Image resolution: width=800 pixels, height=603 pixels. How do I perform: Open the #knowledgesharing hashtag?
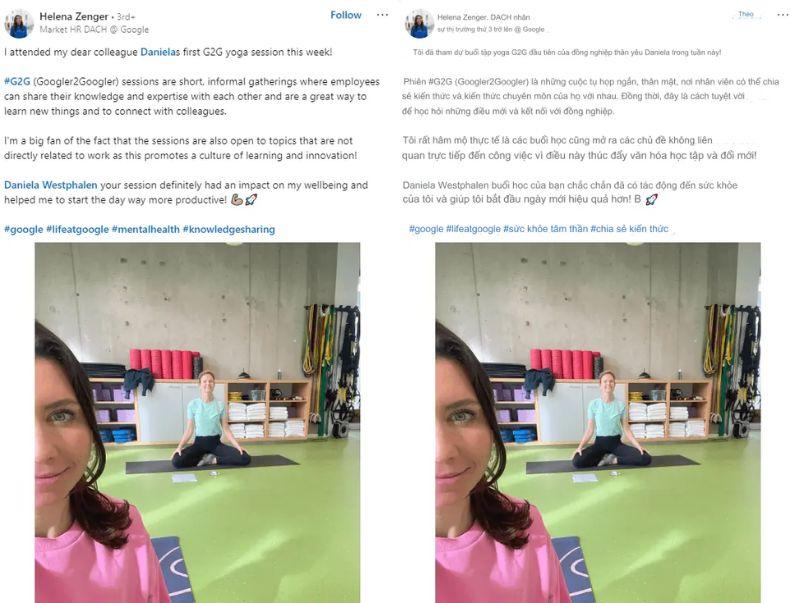[x=229, y=230]
